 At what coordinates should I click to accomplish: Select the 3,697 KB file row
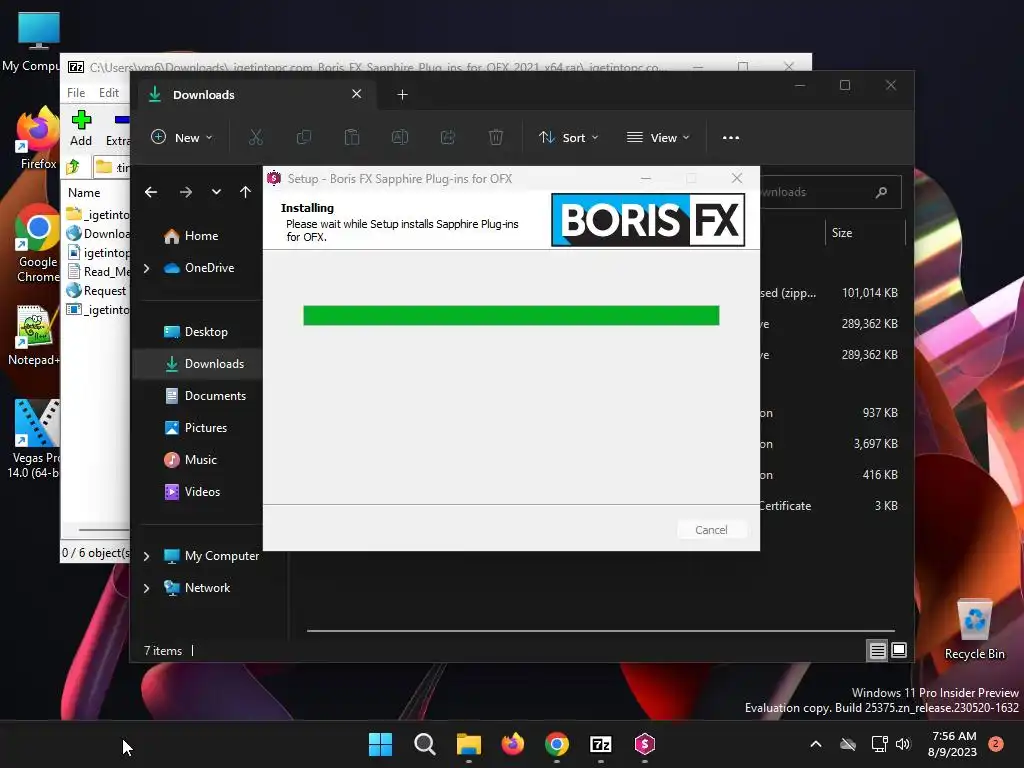(x=829, y=443)
